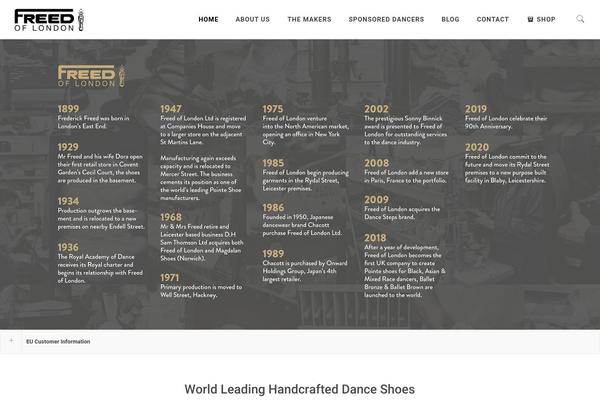
Task: Click text 'Production outgrows the base-'
Action: [x=97, y=211]
